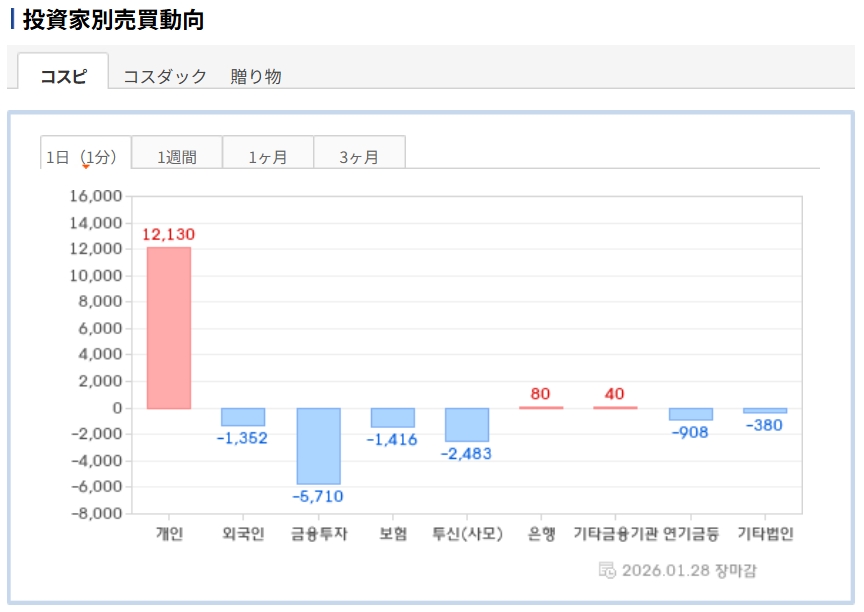The height and width of the screenshot is (612, 864).
Task: Click the blue 보험 bar
Action: [392, 418]
